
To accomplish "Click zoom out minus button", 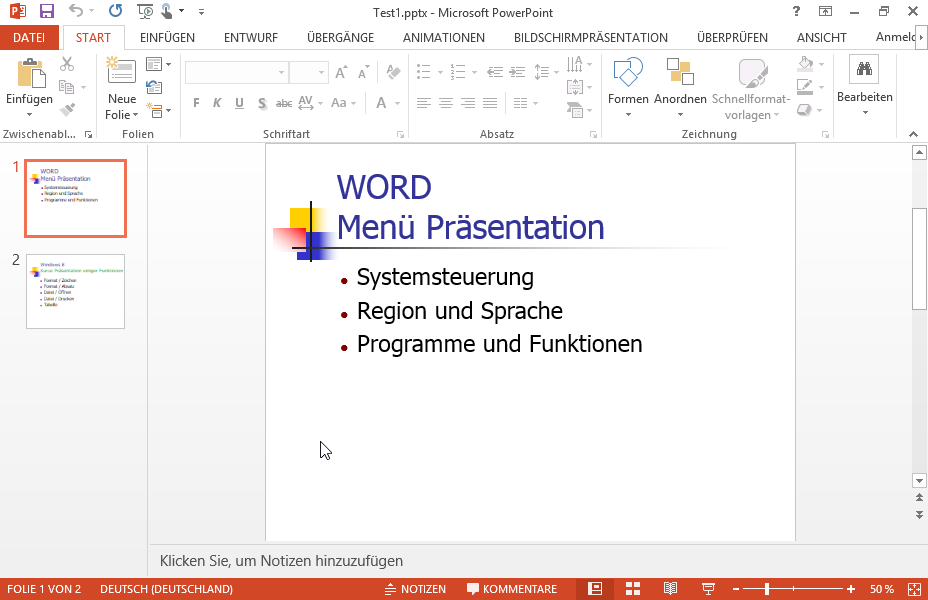I will 736,589.
